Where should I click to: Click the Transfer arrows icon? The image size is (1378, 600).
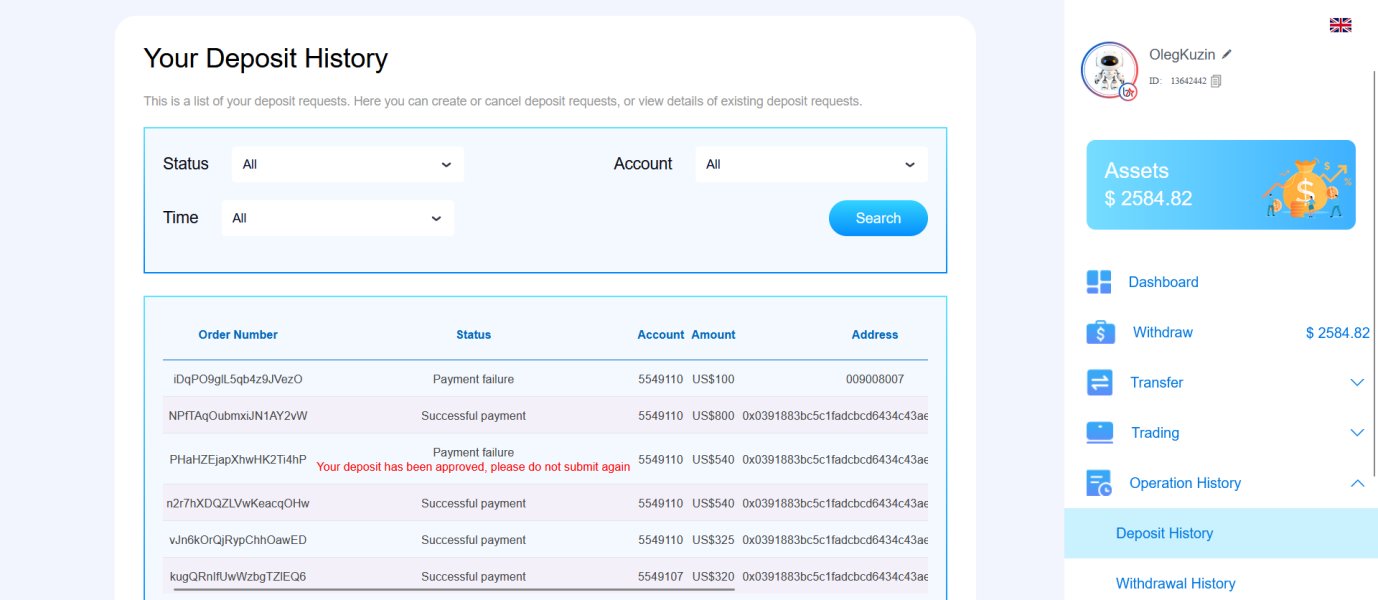pos(1099,382)
